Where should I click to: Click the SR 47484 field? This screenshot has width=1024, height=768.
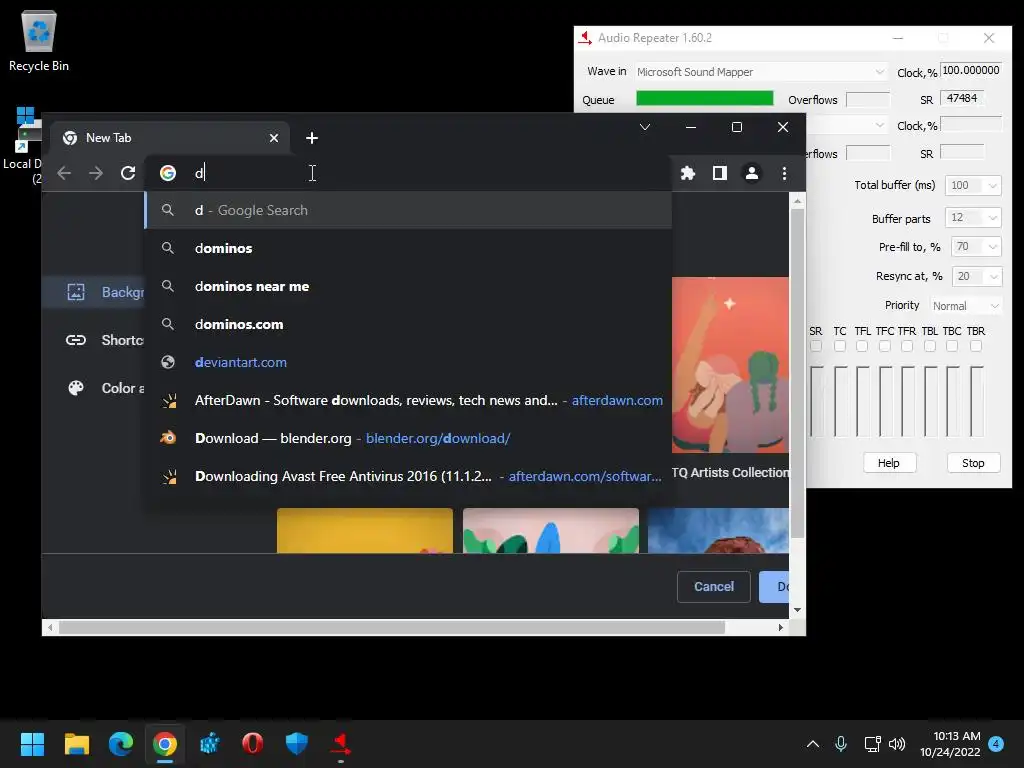click(962, 98)
